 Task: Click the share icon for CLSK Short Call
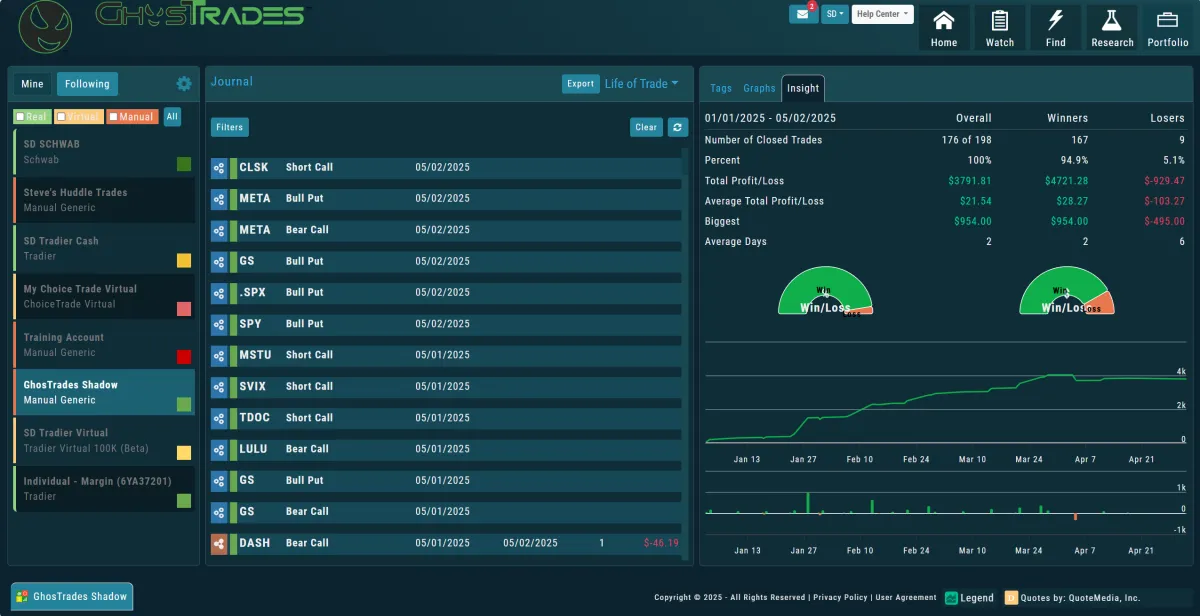click(x=219, y=168)
